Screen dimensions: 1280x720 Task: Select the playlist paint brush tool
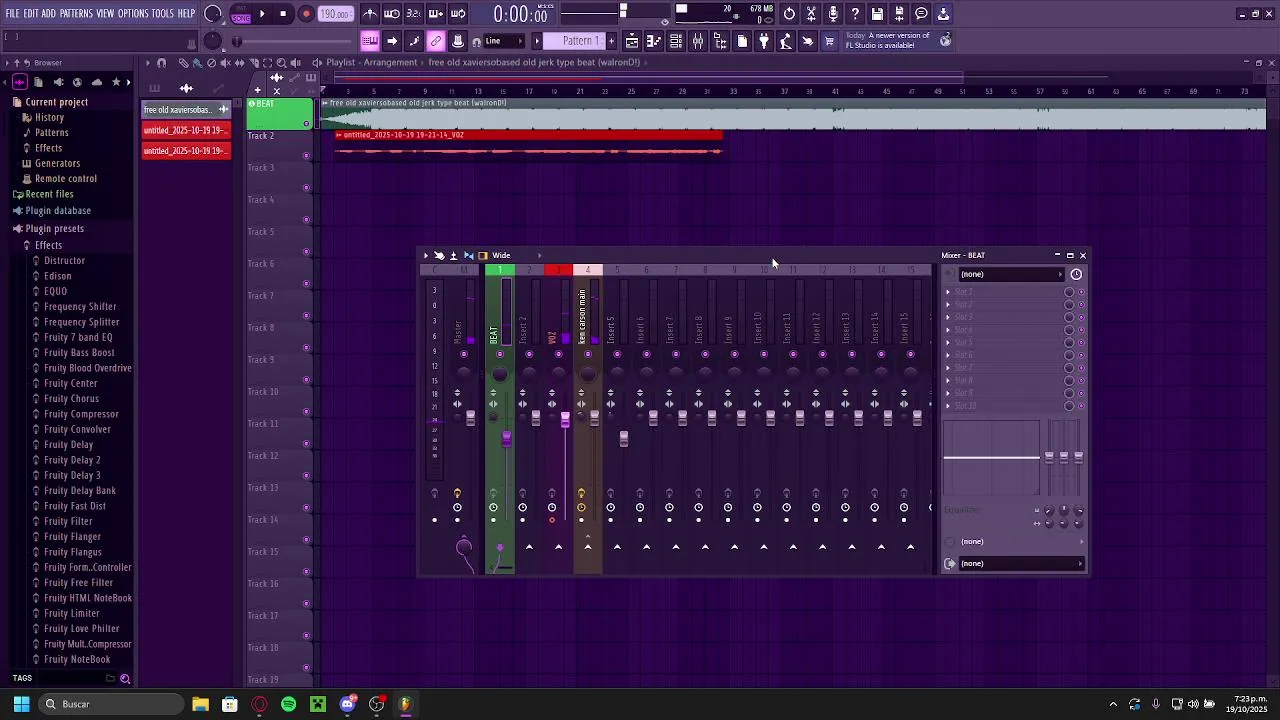pos(197,63)
